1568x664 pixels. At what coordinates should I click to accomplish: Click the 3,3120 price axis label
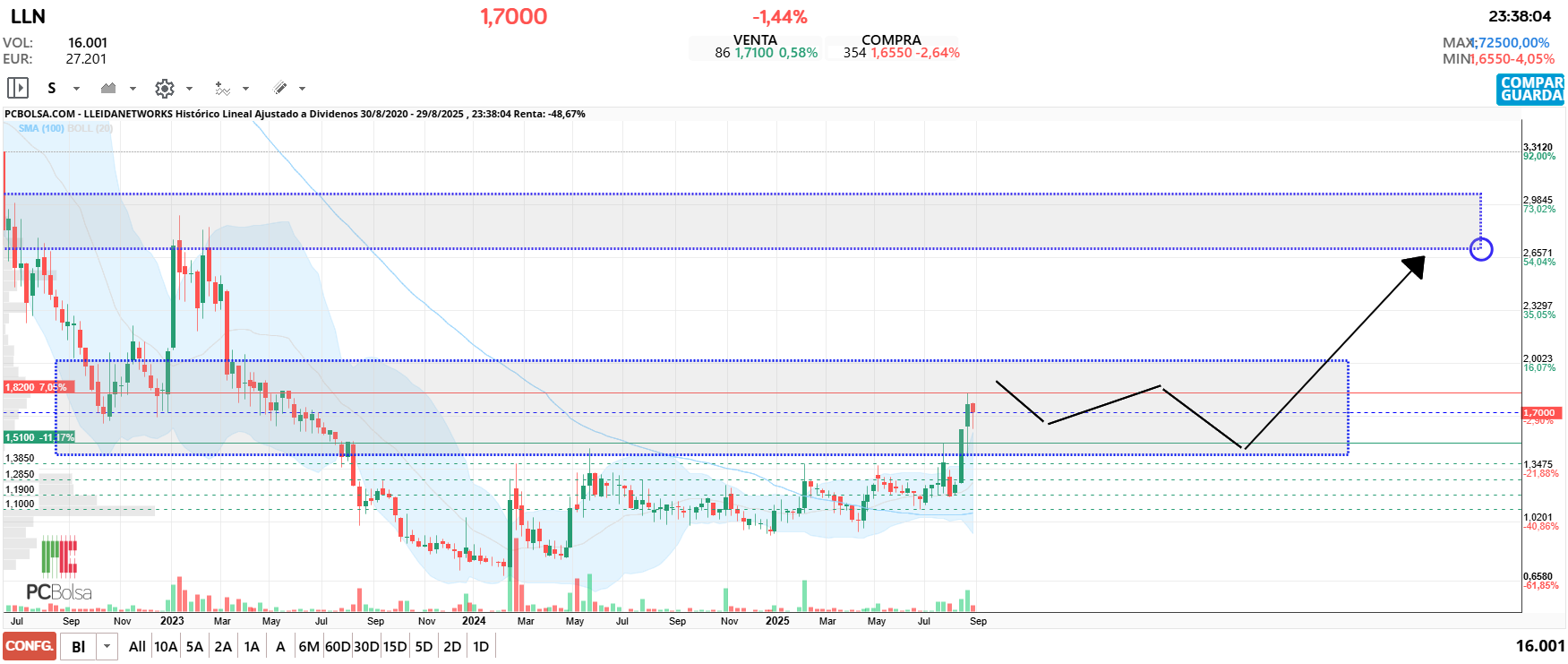point(1538,147)
